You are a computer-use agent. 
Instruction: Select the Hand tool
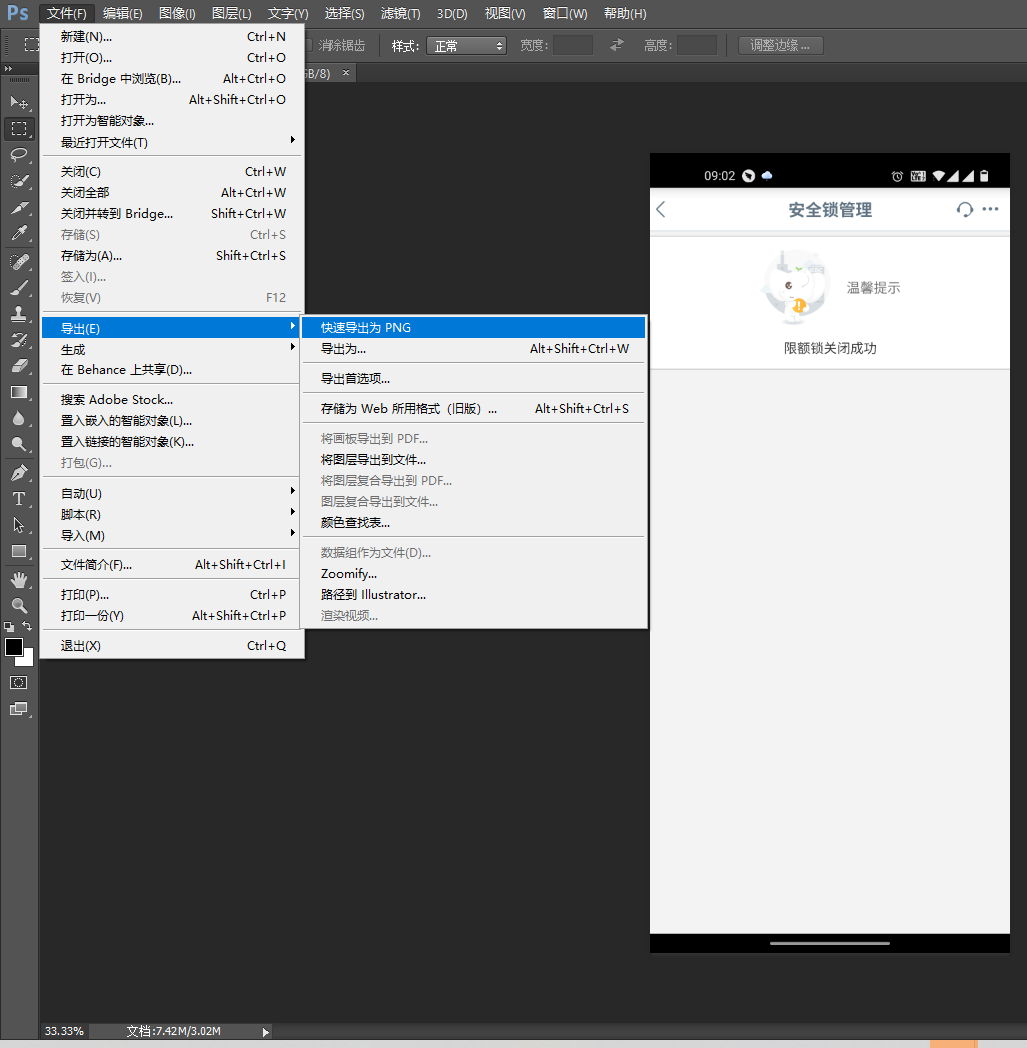tap(19, 579)
